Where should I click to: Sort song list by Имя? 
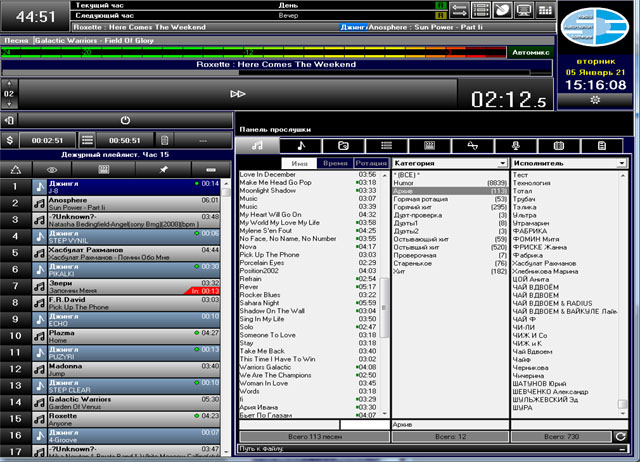pos(299,163)
